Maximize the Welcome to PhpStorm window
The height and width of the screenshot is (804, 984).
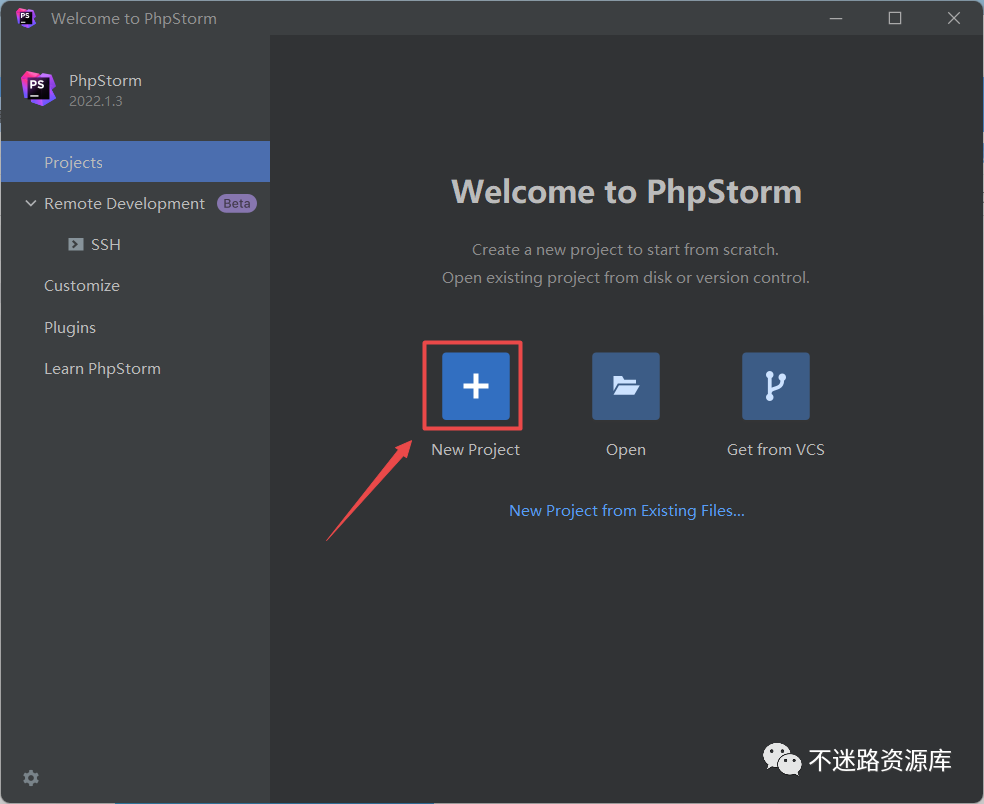pos(895,18)
